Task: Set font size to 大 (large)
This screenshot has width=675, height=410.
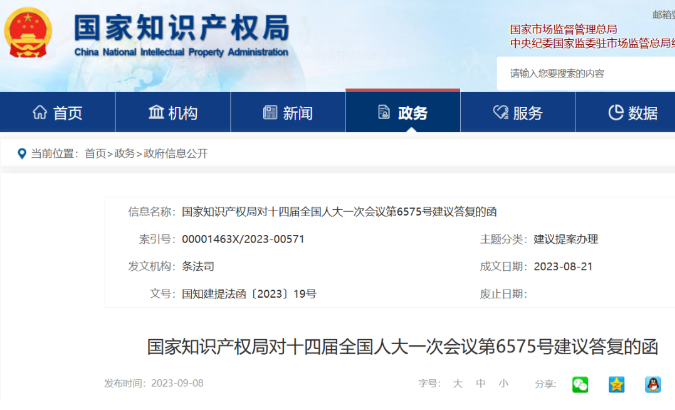Action: pos(457,384)
